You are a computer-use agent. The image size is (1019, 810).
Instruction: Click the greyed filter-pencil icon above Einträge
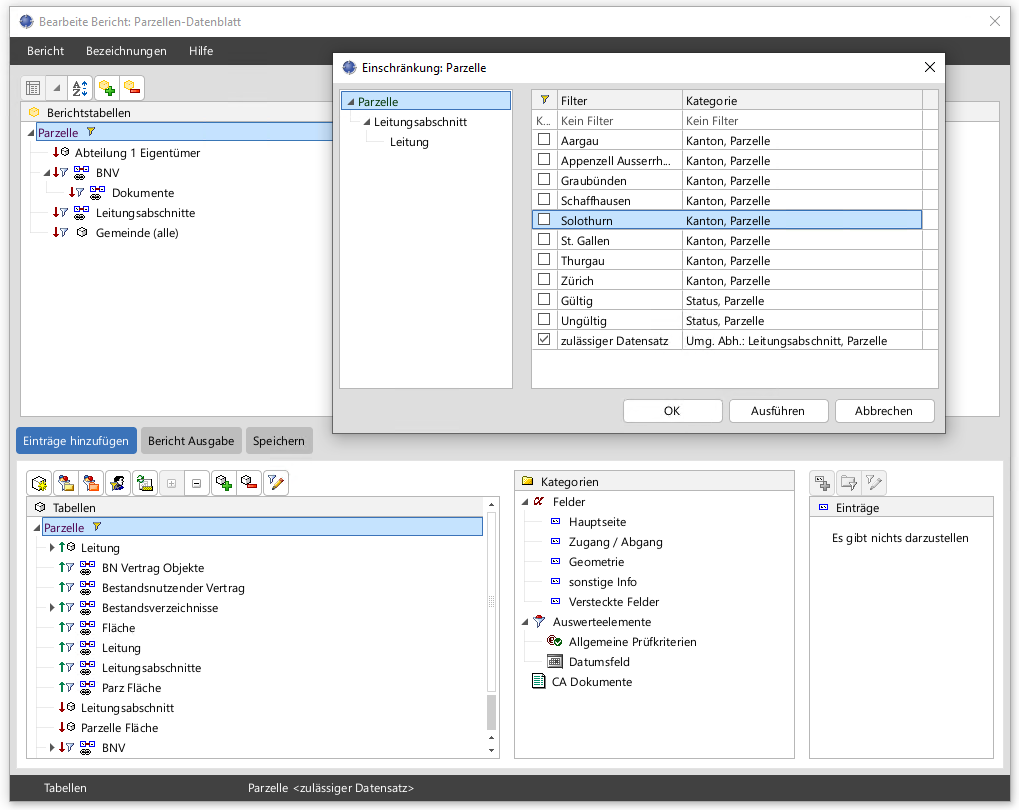[874, 483]
